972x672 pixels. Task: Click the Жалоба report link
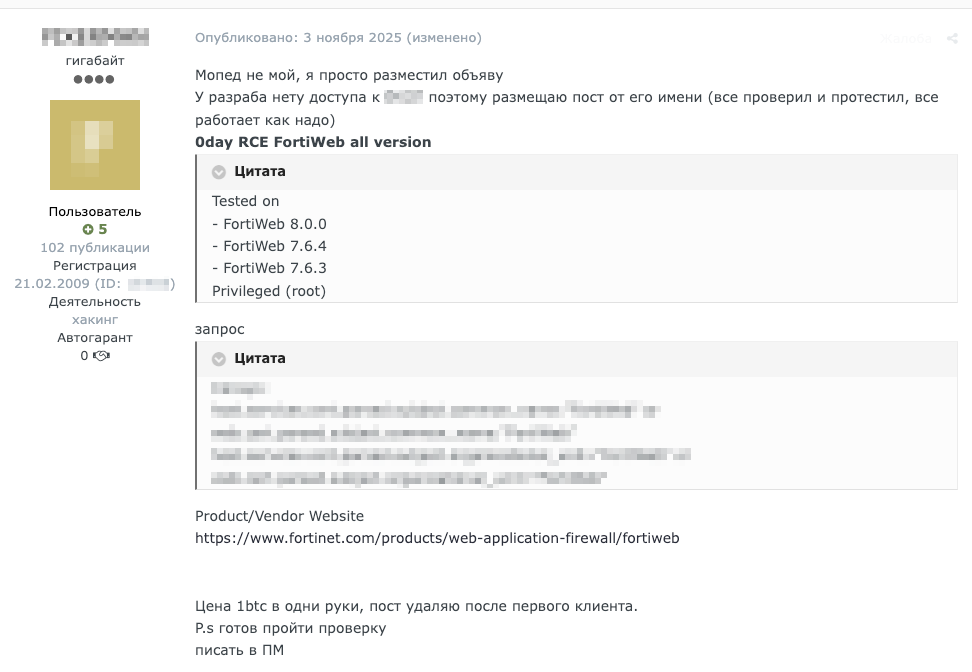tap(906, 39)
